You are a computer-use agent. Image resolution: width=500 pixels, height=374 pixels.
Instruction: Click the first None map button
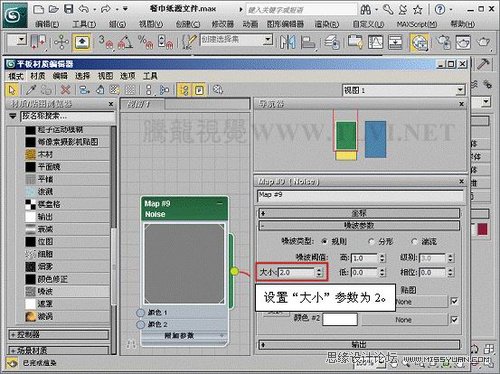click(x=421, y=302)
